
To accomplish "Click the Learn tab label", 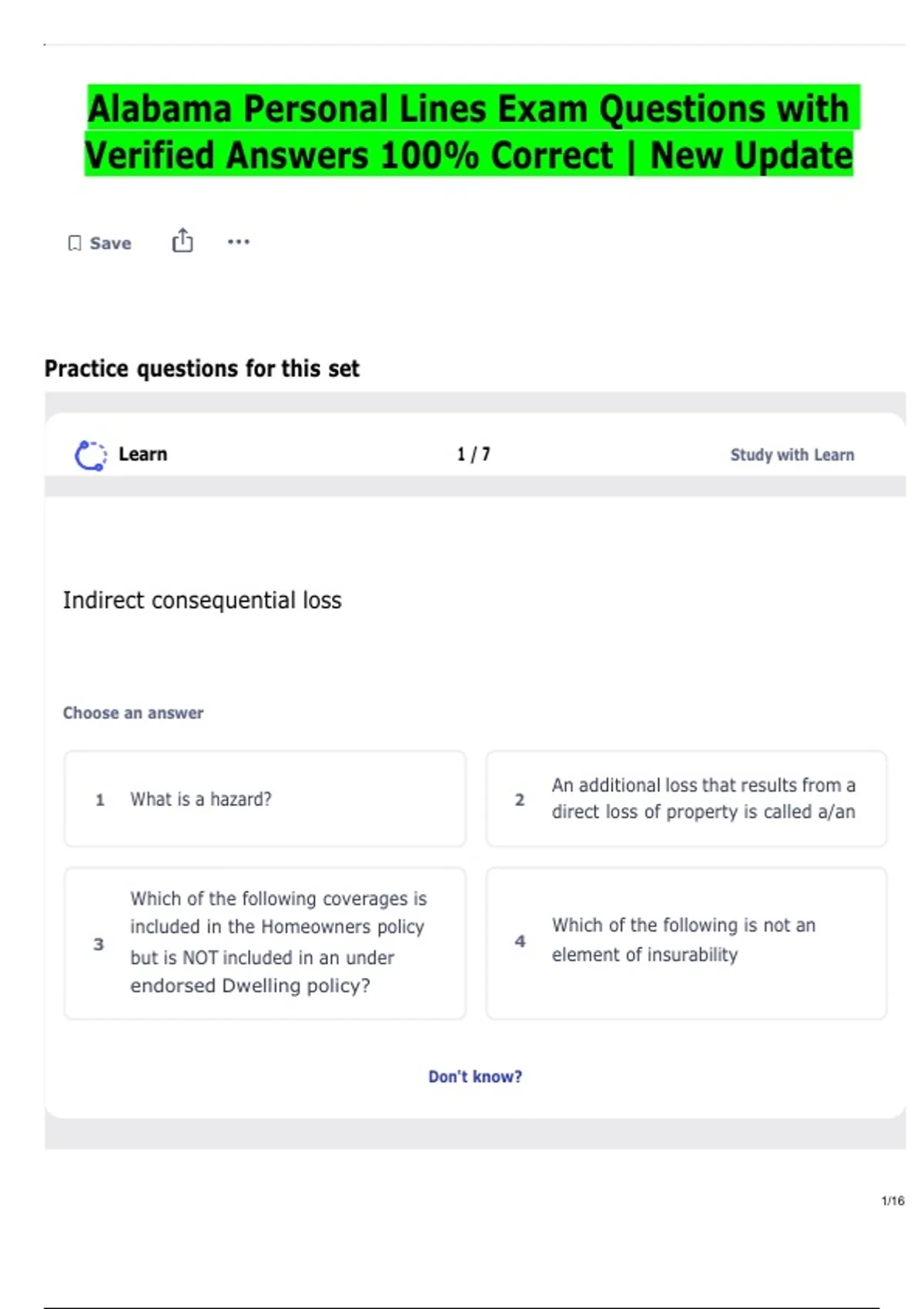I will click(142, 454).
